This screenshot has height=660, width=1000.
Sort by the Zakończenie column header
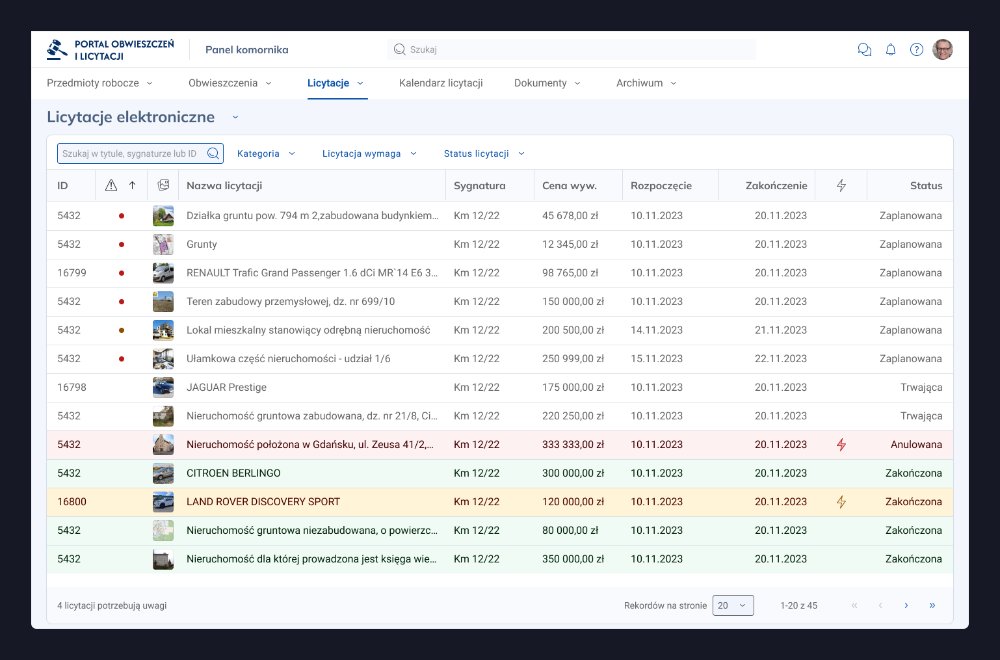(776, 186)
